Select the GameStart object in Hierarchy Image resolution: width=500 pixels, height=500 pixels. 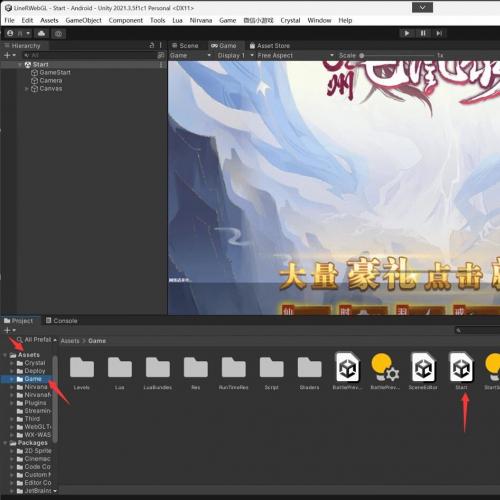tap(51, 73)
